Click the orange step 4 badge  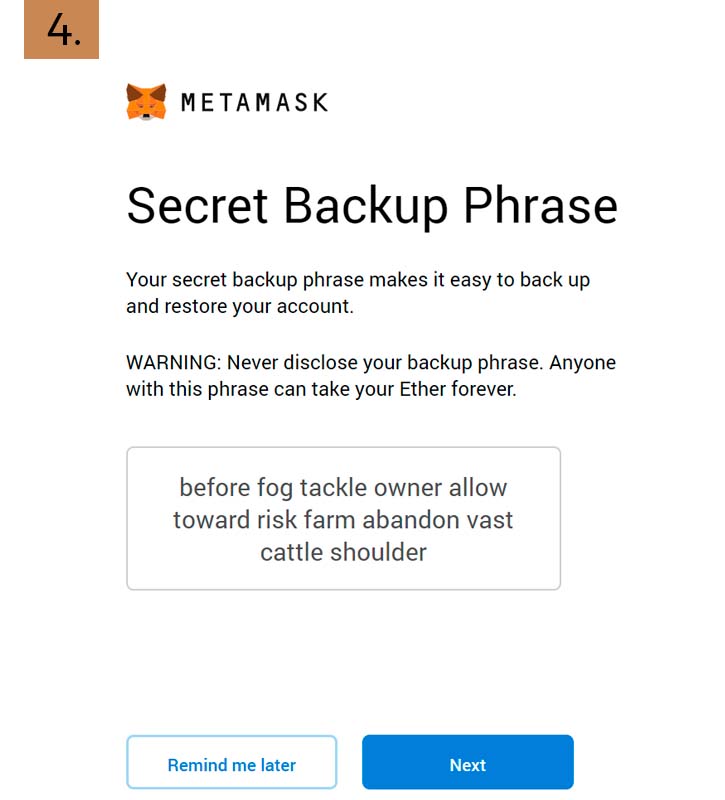(61, 29)
